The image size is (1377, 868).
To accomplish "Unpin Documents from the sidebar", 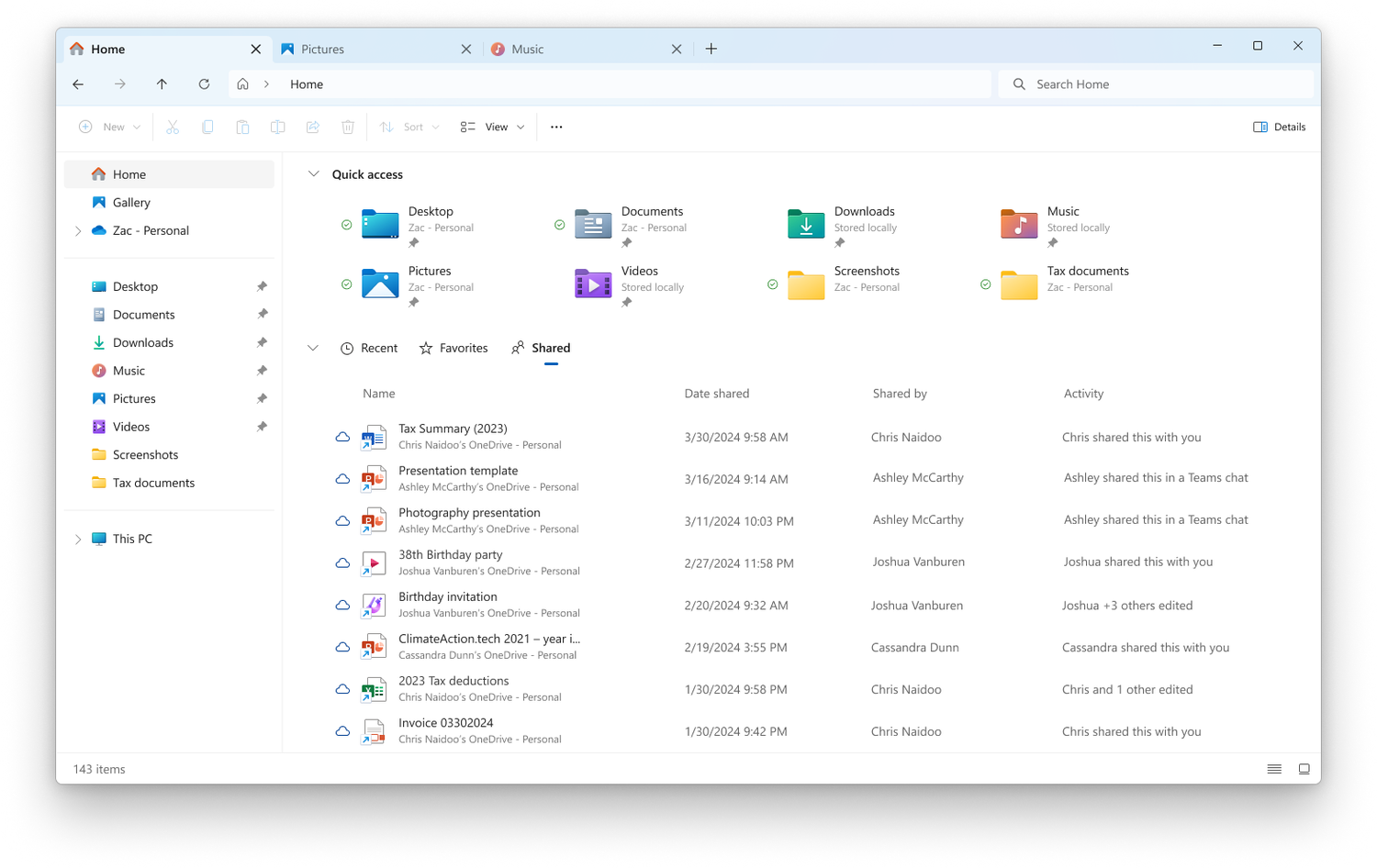I will (262, 315).
